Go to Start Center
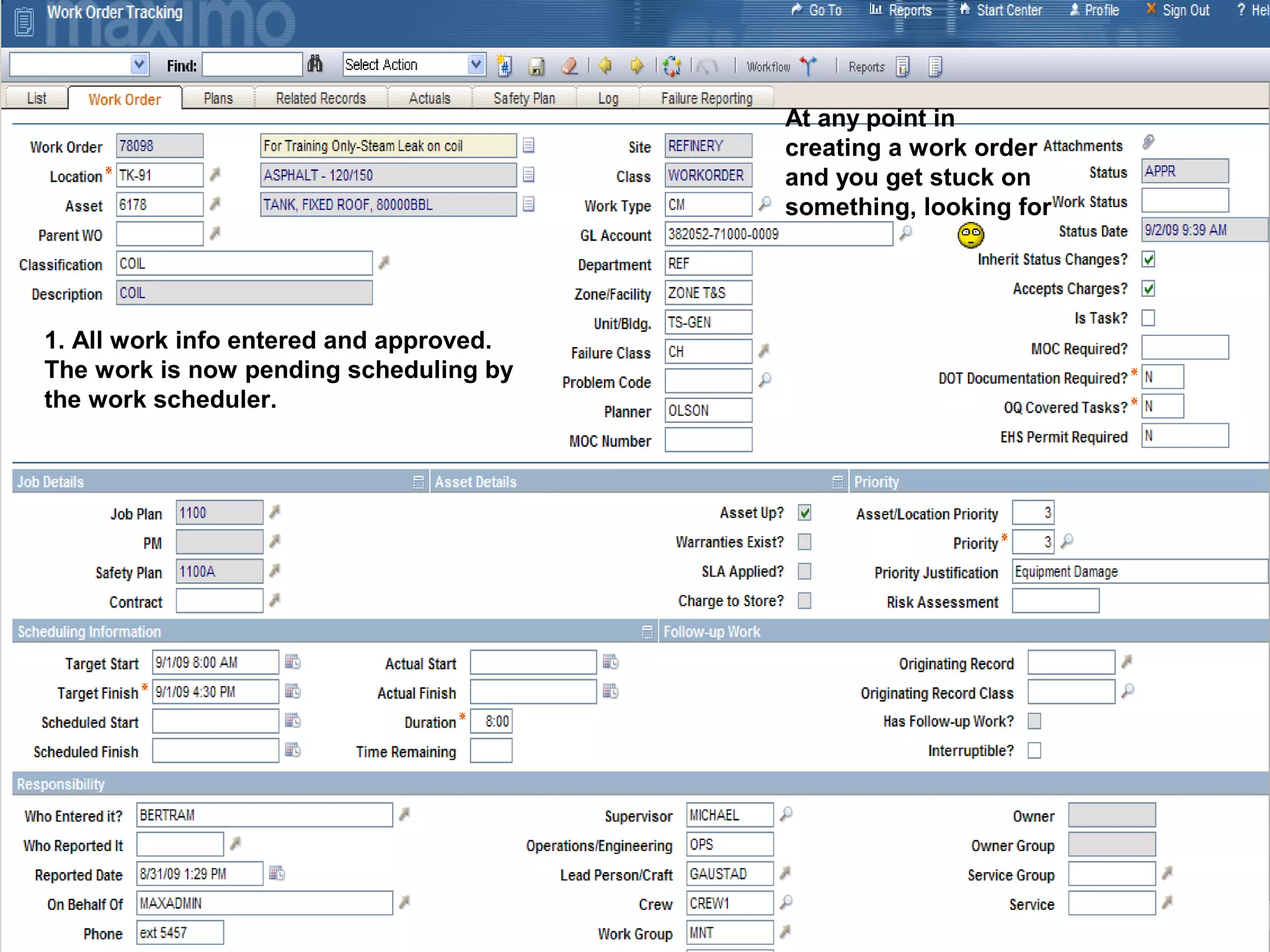1270x952 pixels. (1001, 10)
